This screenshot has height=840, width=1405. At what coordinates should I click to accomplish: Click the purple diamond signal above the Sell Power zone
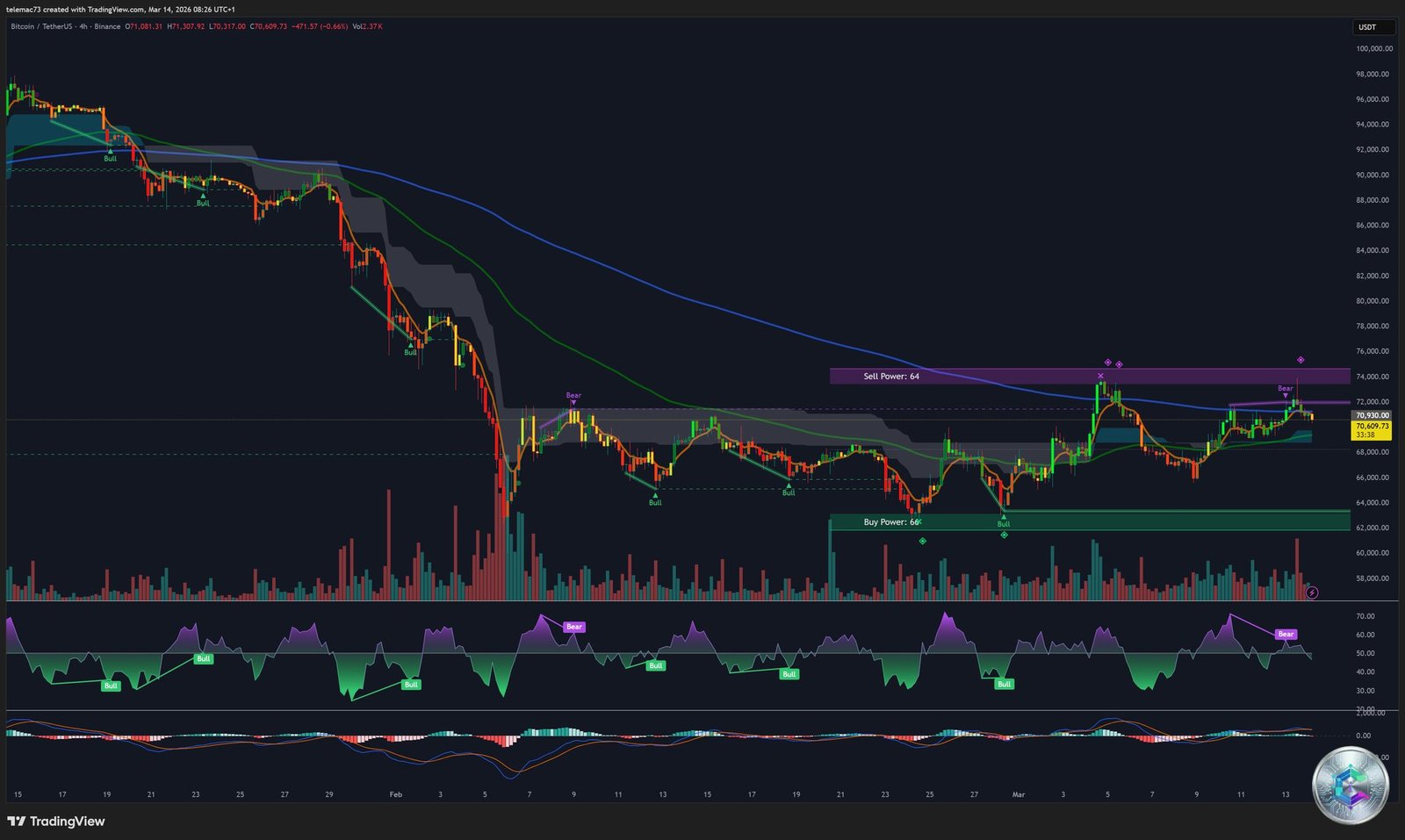[x=1301, y=359]
